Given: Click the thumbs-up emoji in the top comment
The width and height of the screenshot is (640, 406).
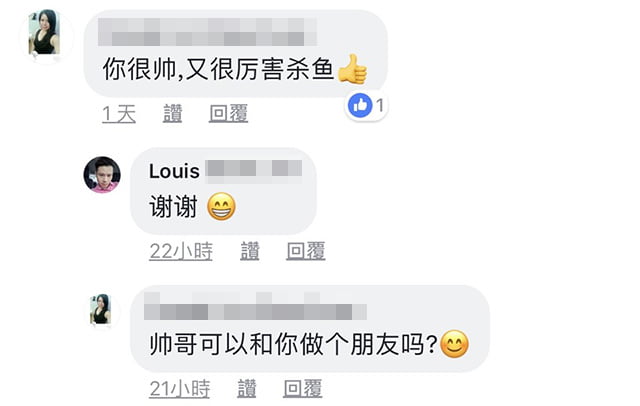Looking at the screenshot, I should [x=352, y=69].
